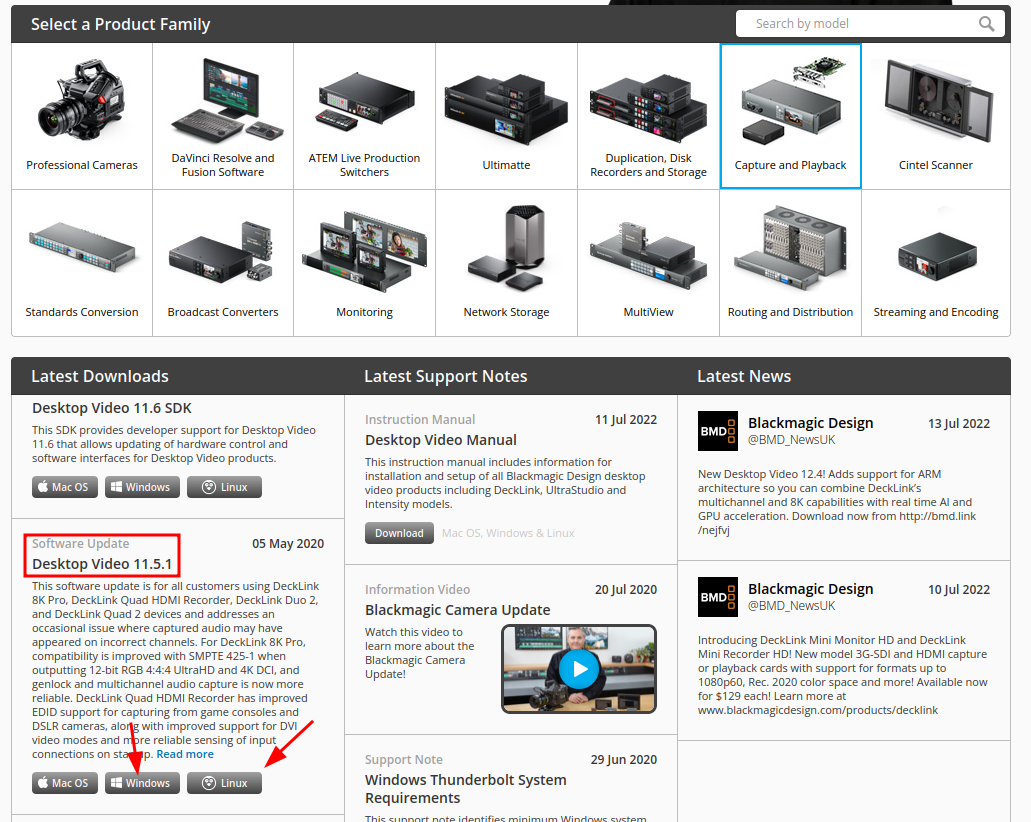Click the 11 Jul 2022 date text
The height and width of the screenshot is (822, 1031).
(626, 420)
